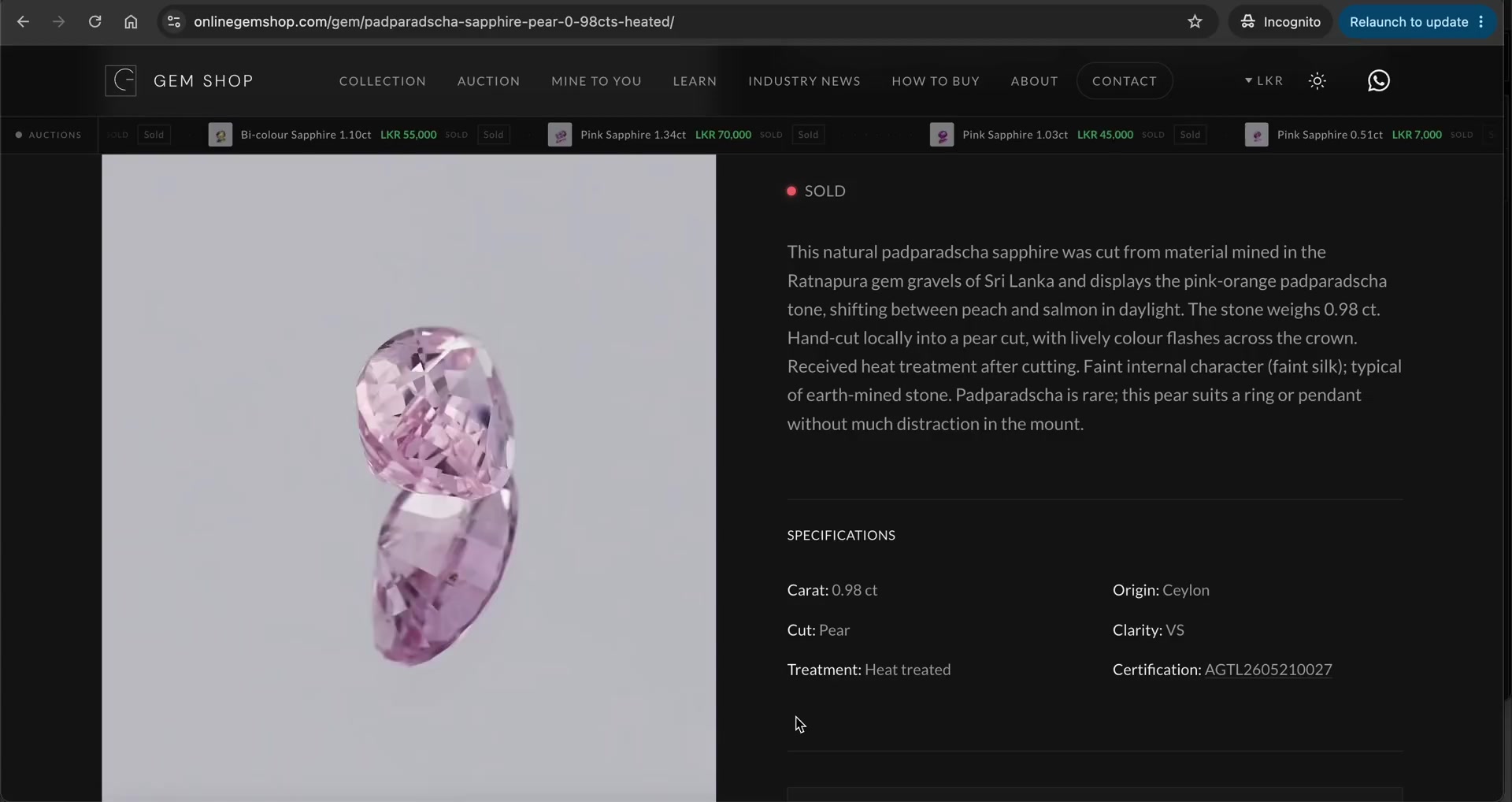Screen dimensions: 1512x802
Task: Reload the page
Action: pos(94,21)
